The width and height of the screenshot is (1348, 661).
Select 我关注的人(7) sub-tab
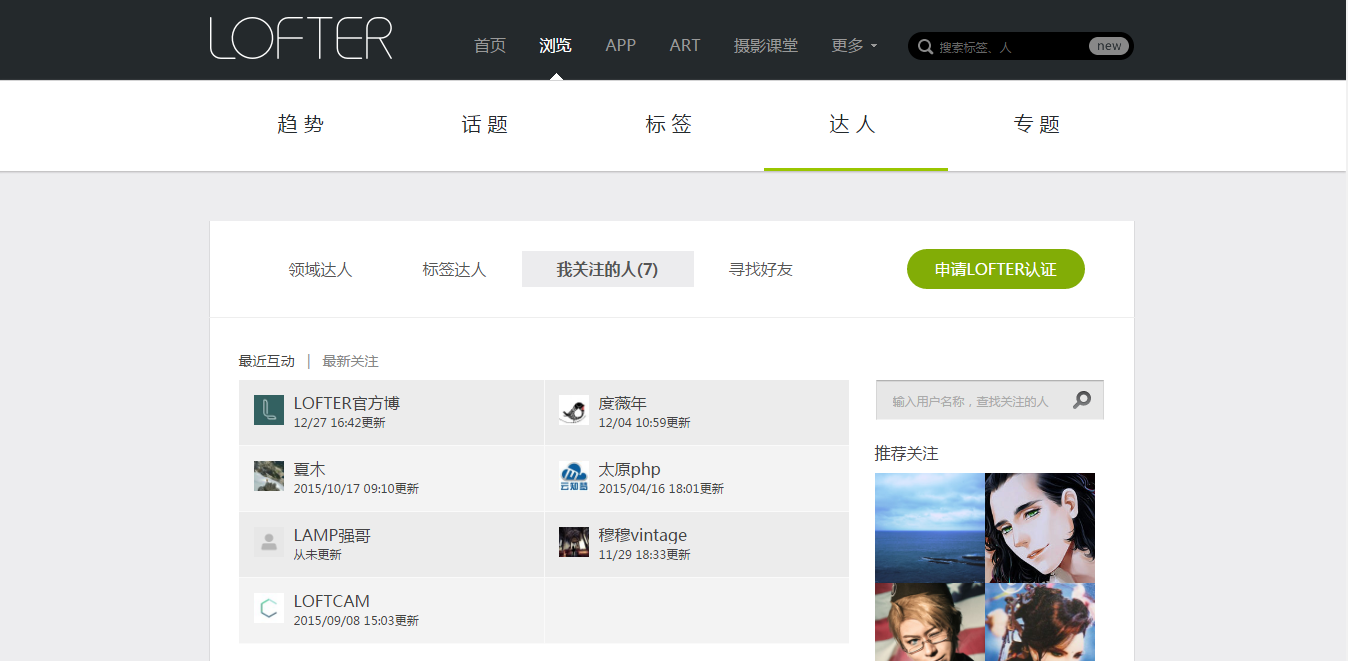[608, 270]
